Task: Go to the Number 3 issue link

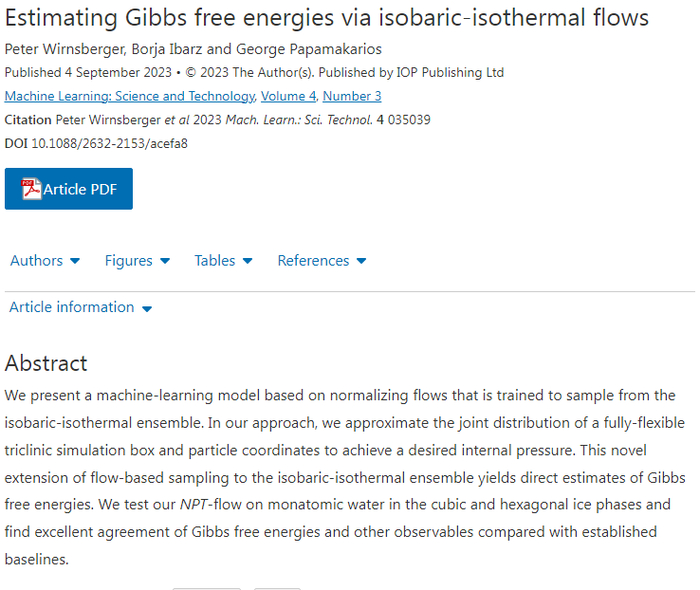Action: 351,97
